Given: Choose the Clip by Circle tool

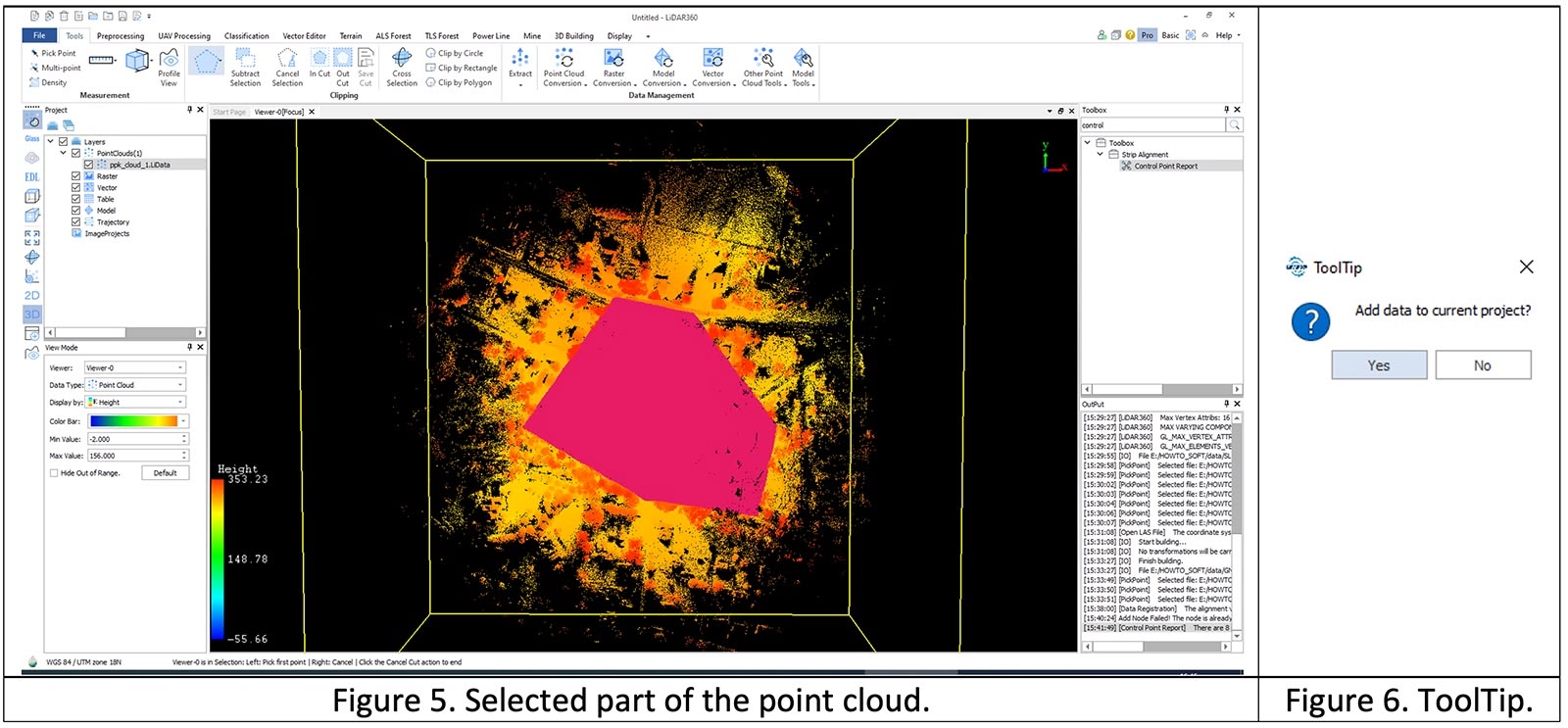Looking at the screenshot, I should pos(455,53).
